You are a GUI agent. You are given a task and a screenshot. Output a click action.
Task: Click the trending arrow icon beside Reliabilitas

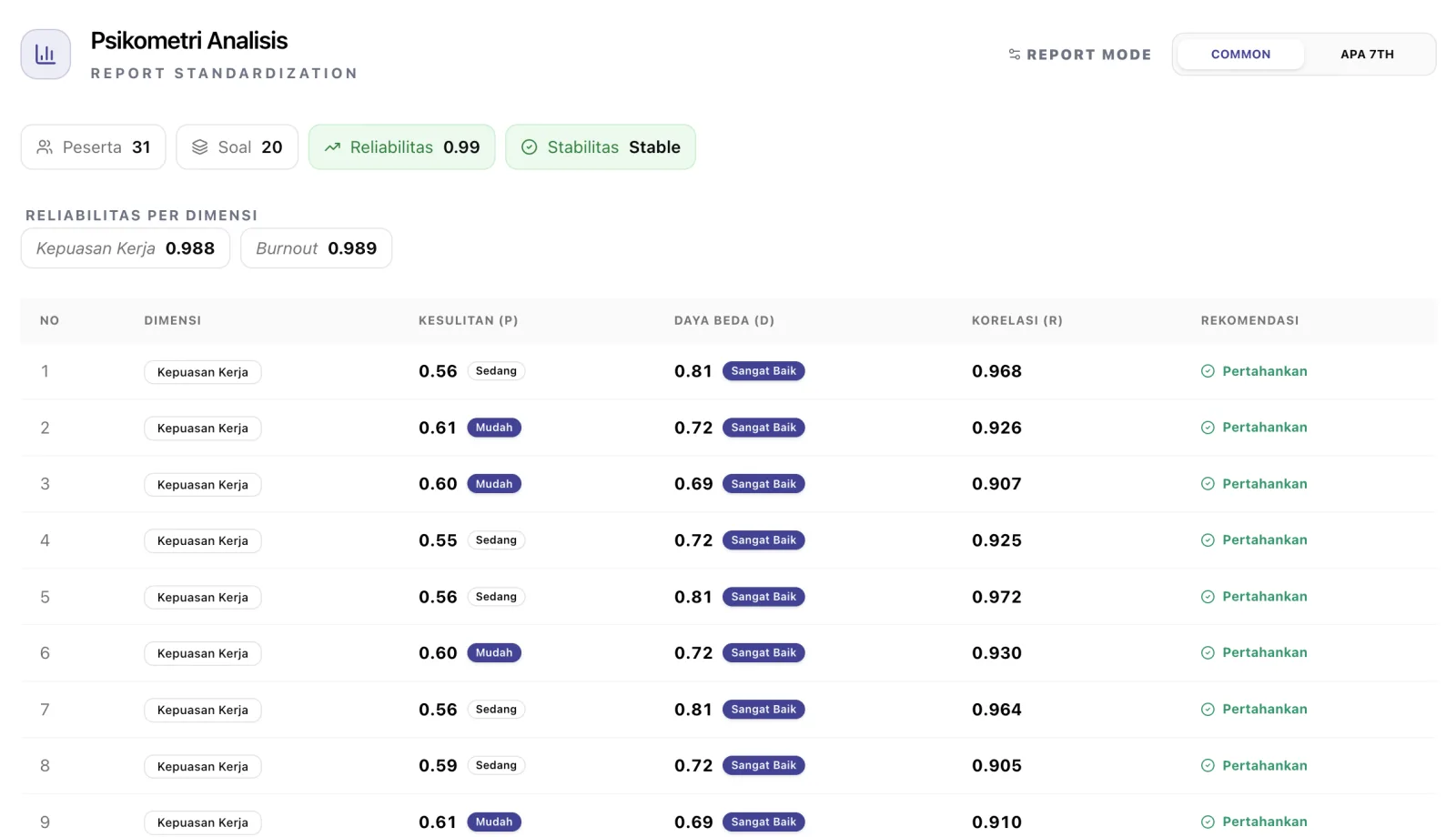coord(332,147)
